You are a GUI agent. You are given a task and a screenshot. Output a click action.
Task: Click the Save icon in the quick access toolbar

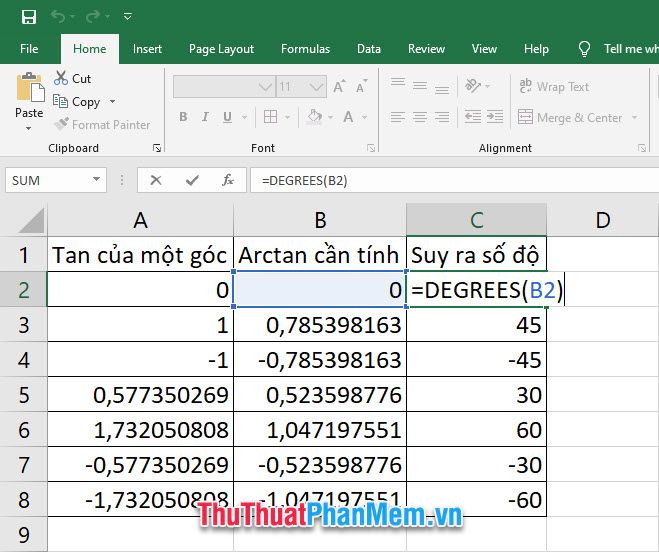29,17
